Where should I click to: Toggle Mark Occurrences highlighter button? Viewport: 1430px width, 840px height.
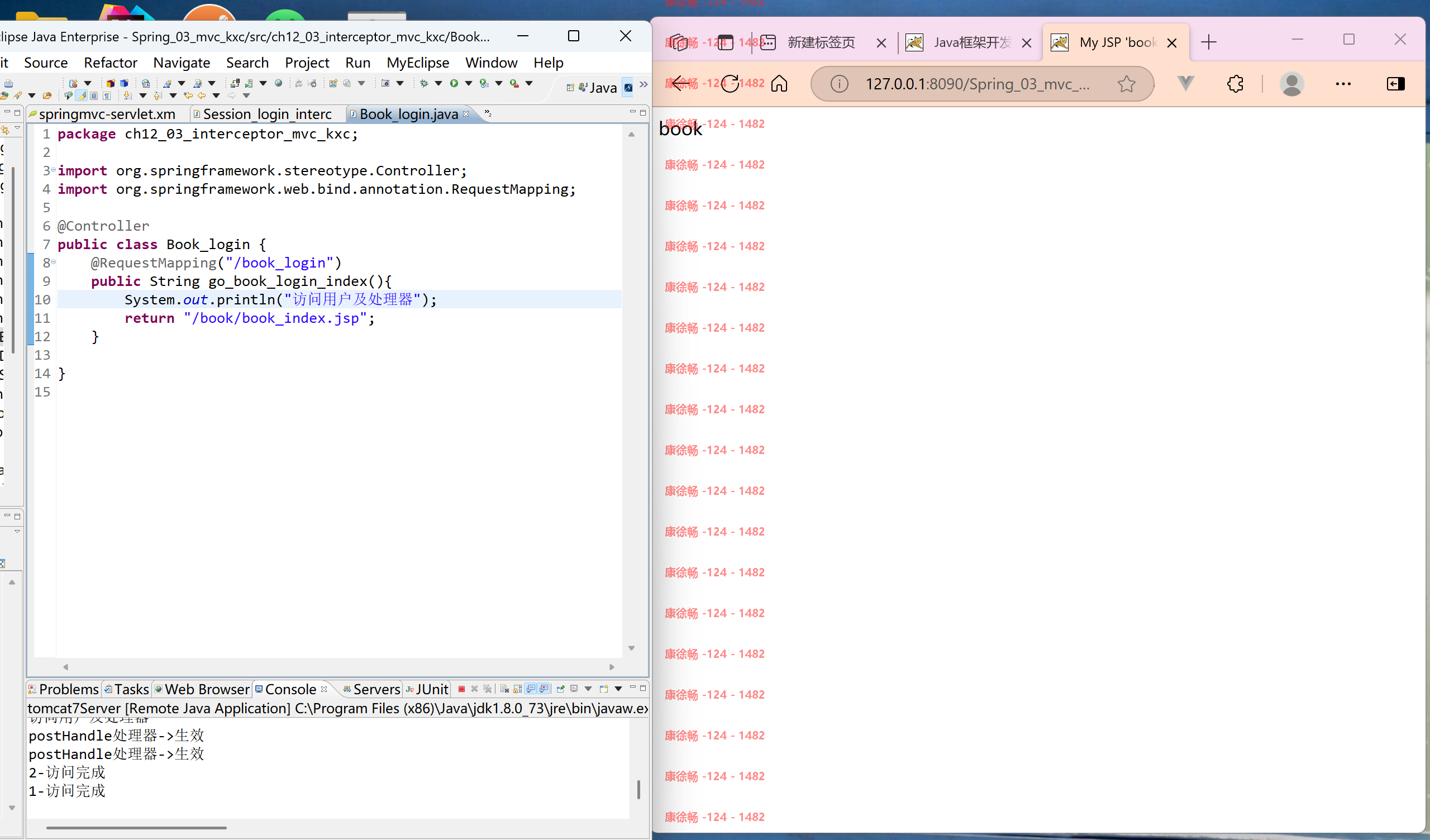81,96
